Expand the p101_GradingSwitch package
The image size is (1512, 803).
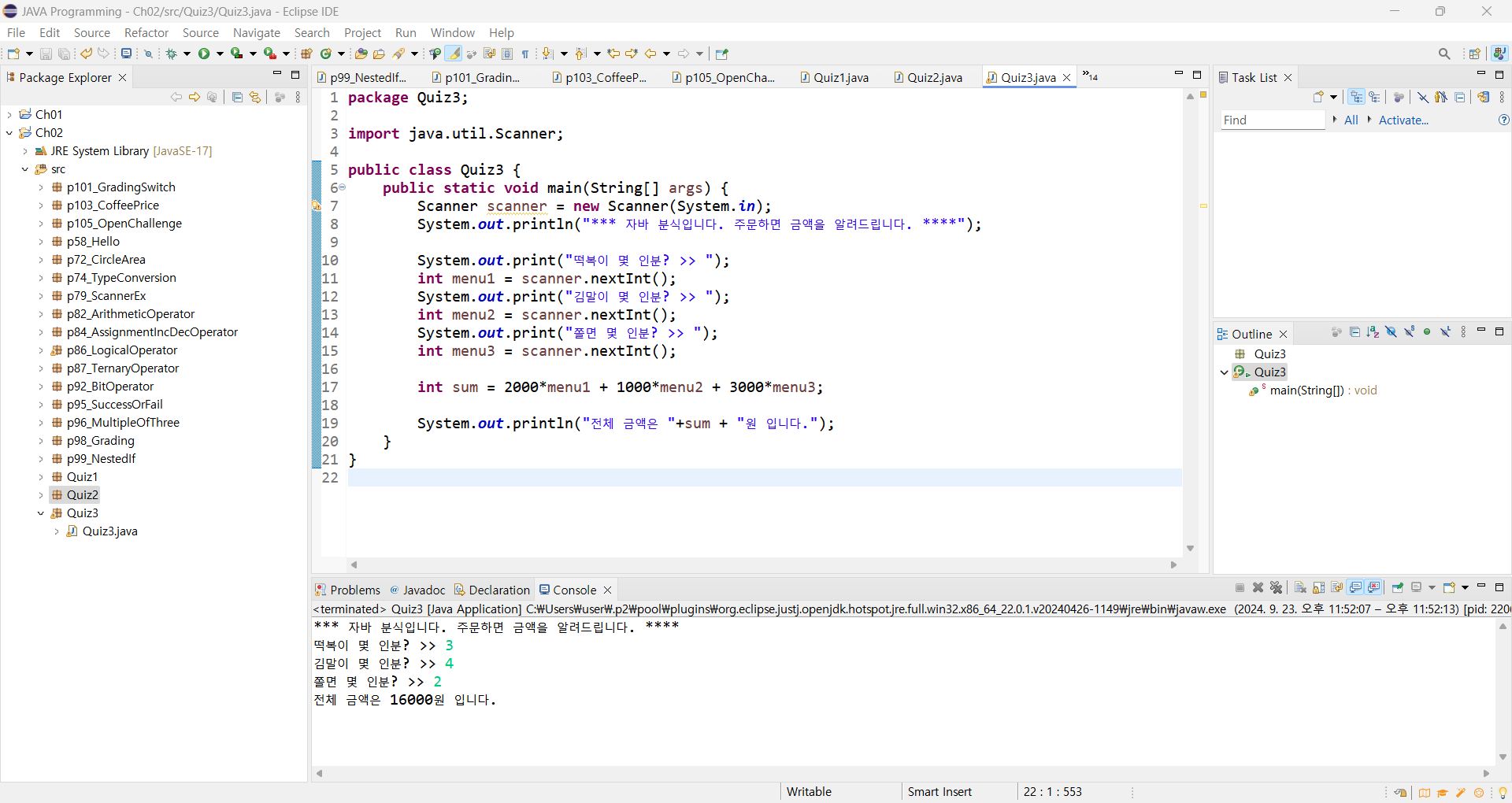coord(41,187)
